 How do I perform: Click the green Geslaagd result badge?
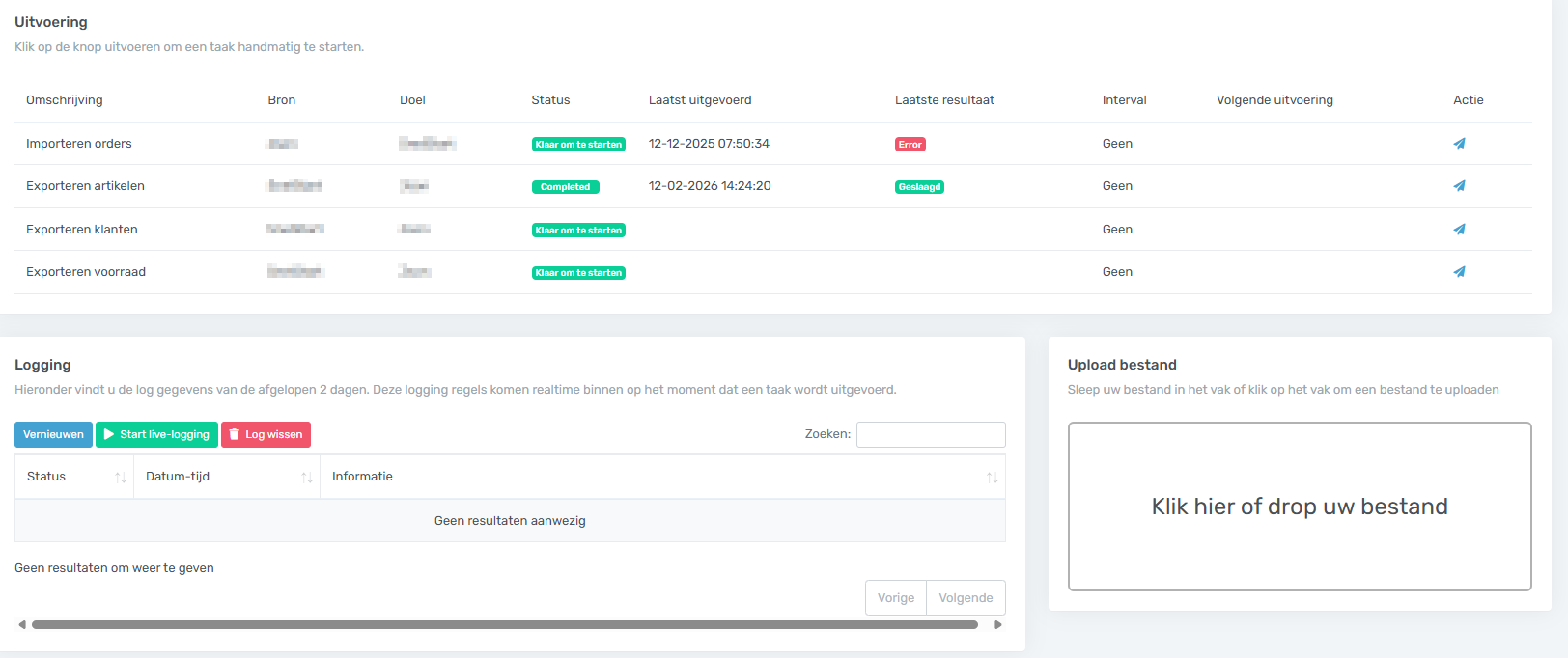(x=919, y=187)
